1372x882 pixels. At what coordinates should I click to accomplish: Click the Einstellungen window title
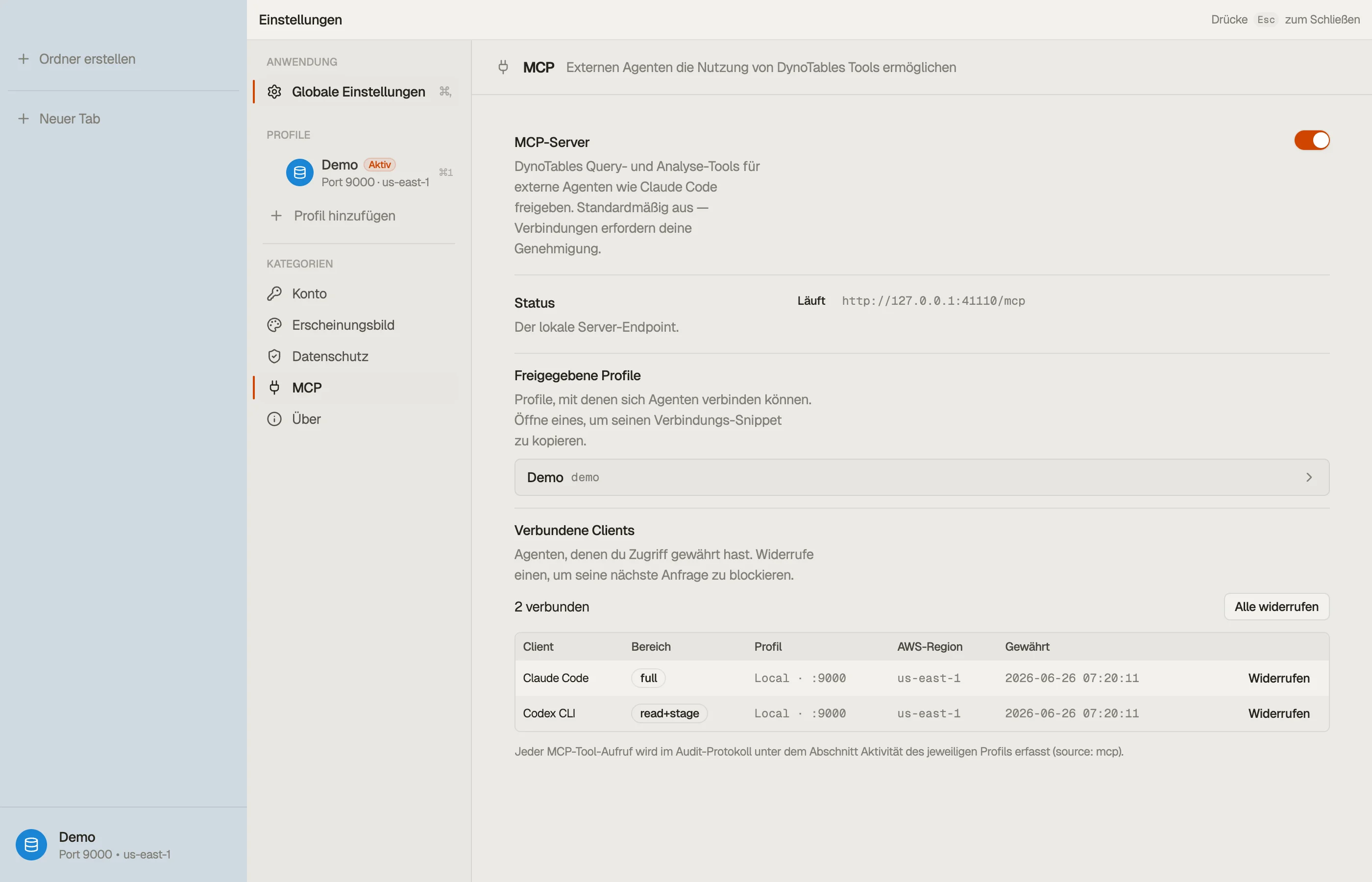[300, 20]
